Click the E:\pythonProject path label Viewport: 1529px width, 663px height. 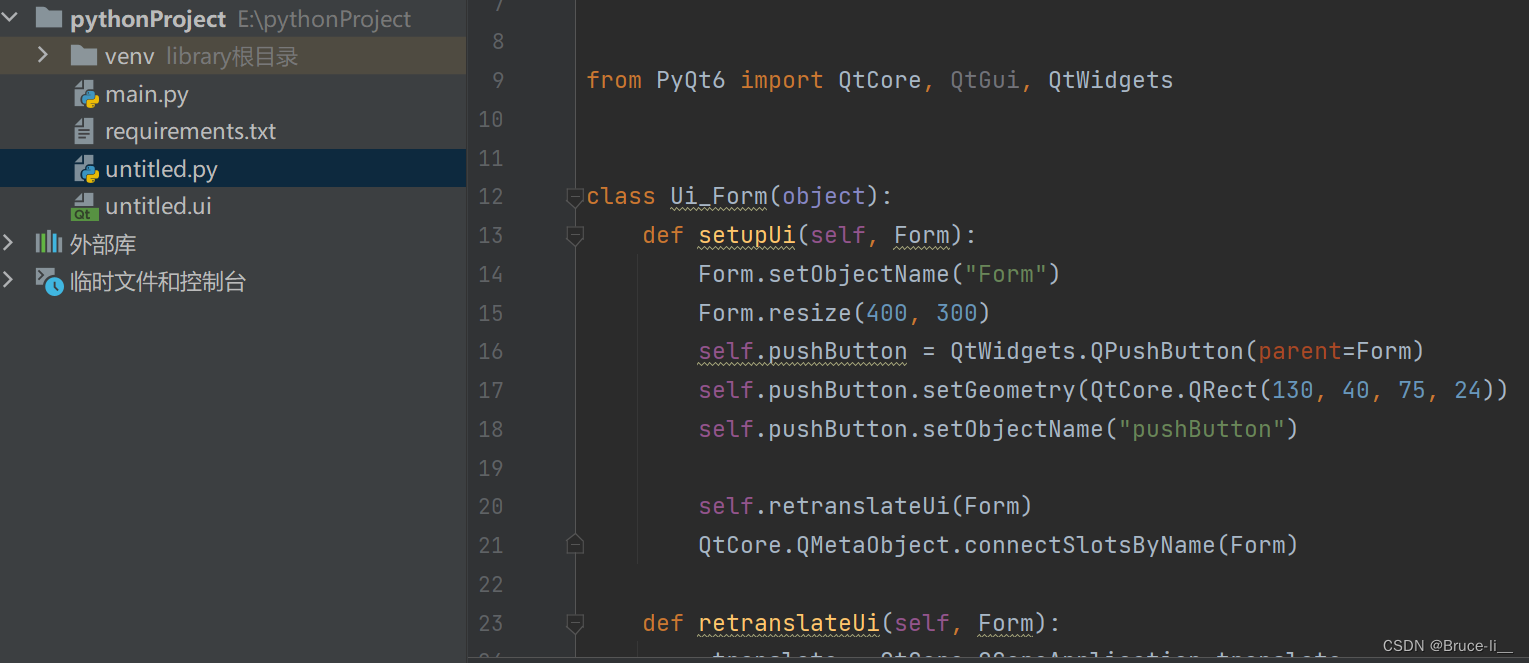click(324, 19)
